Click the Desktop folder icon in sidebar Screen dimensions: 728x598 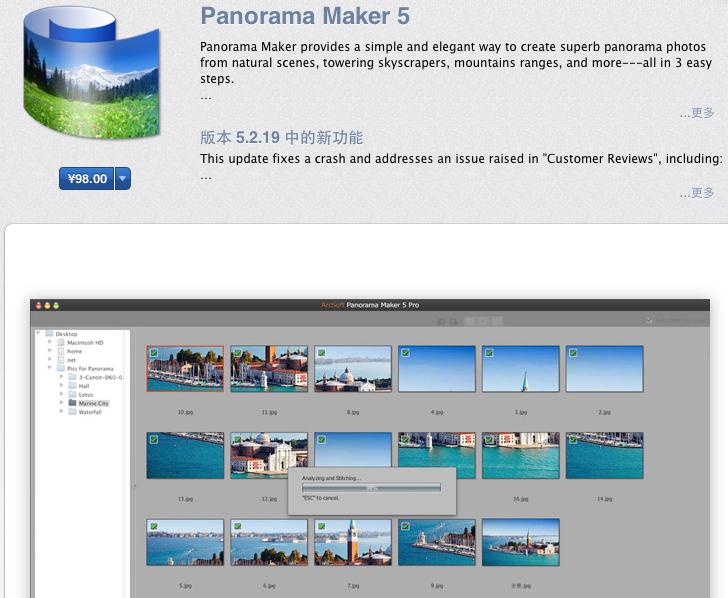pyautogui.click(x=49, y=334)
